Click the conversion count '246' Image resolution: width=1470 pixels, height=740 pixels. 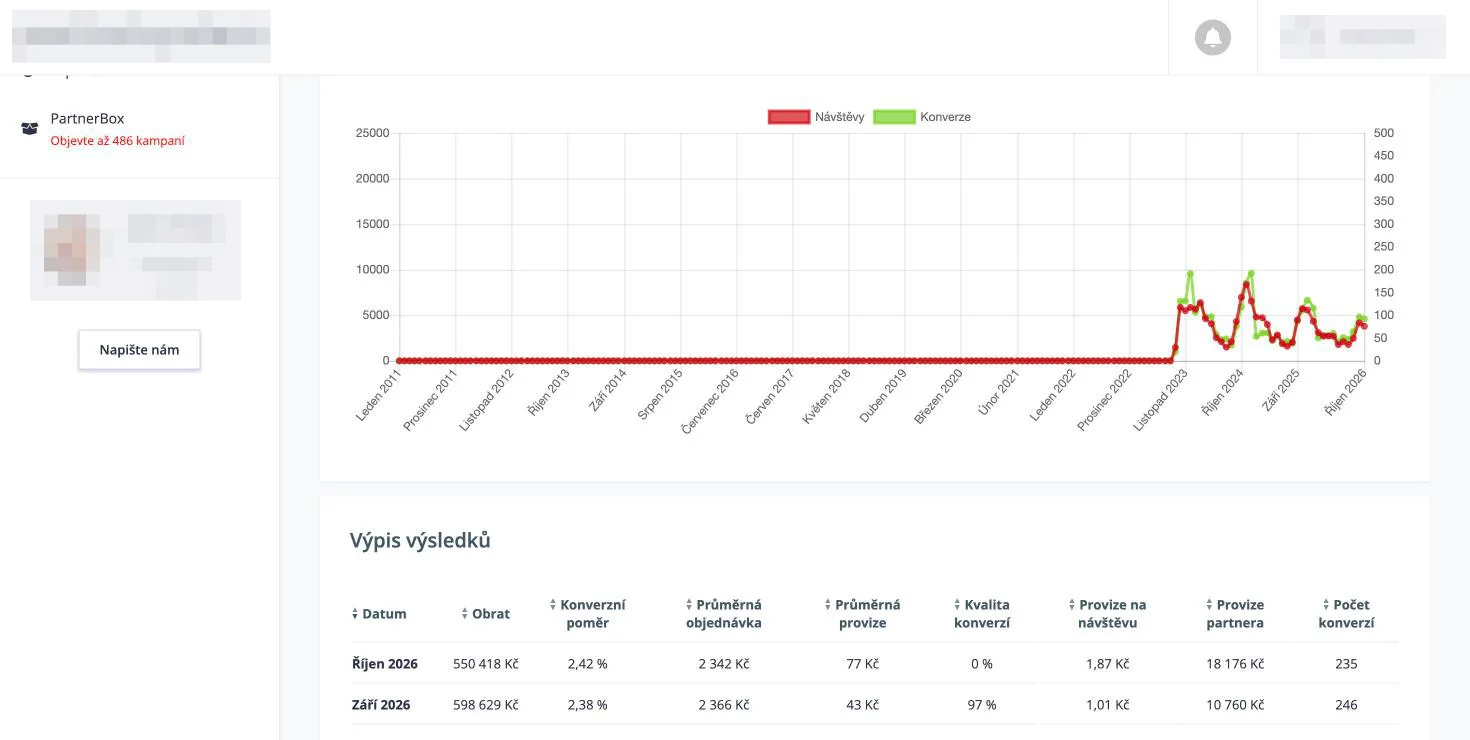point(1346,705)
